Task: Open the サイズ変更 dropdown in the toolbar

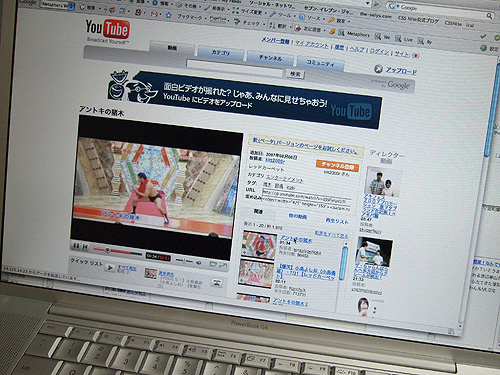Action: (x=250, y=12)
